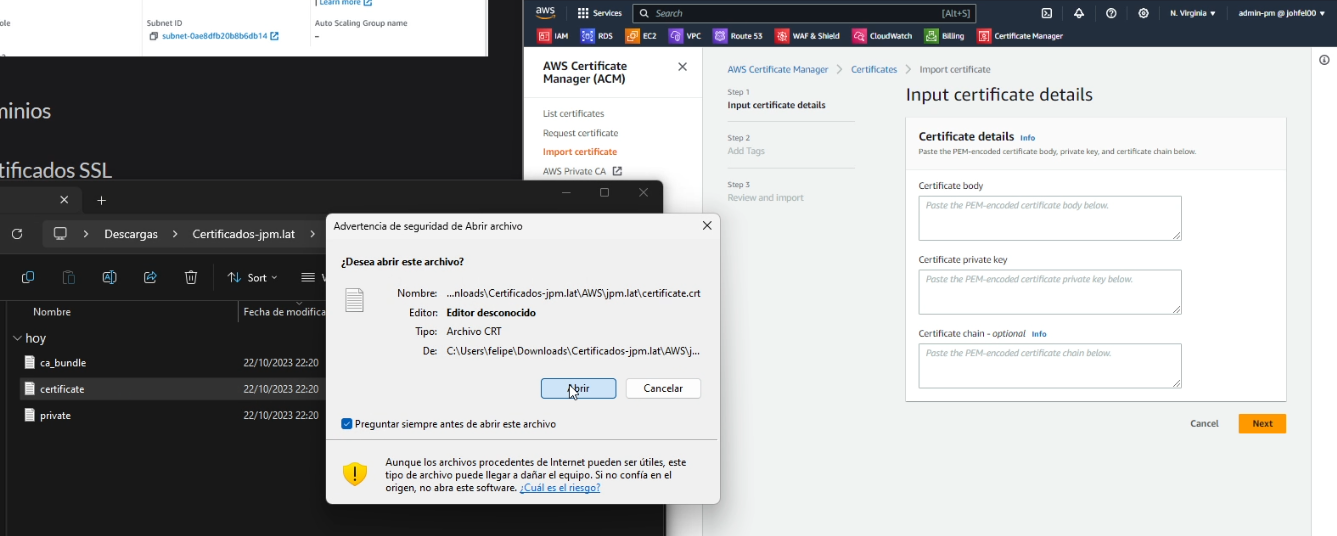The image size is (1337, 536).
Task: Open the info panel icon at right edge
Action: [1324, 60]
